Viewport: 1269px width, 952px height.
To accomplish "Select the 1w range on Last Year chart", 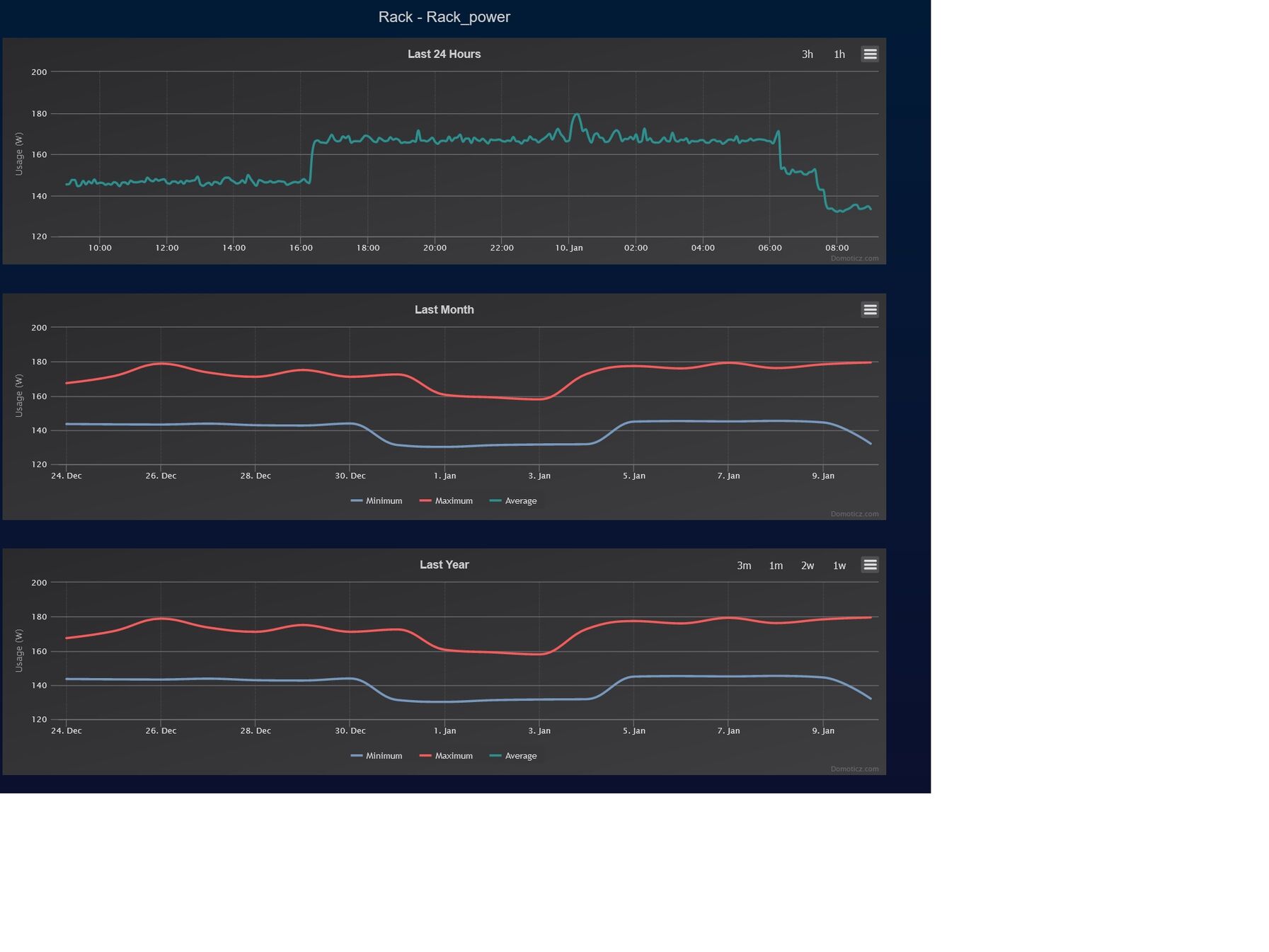I will coord(839,566).
